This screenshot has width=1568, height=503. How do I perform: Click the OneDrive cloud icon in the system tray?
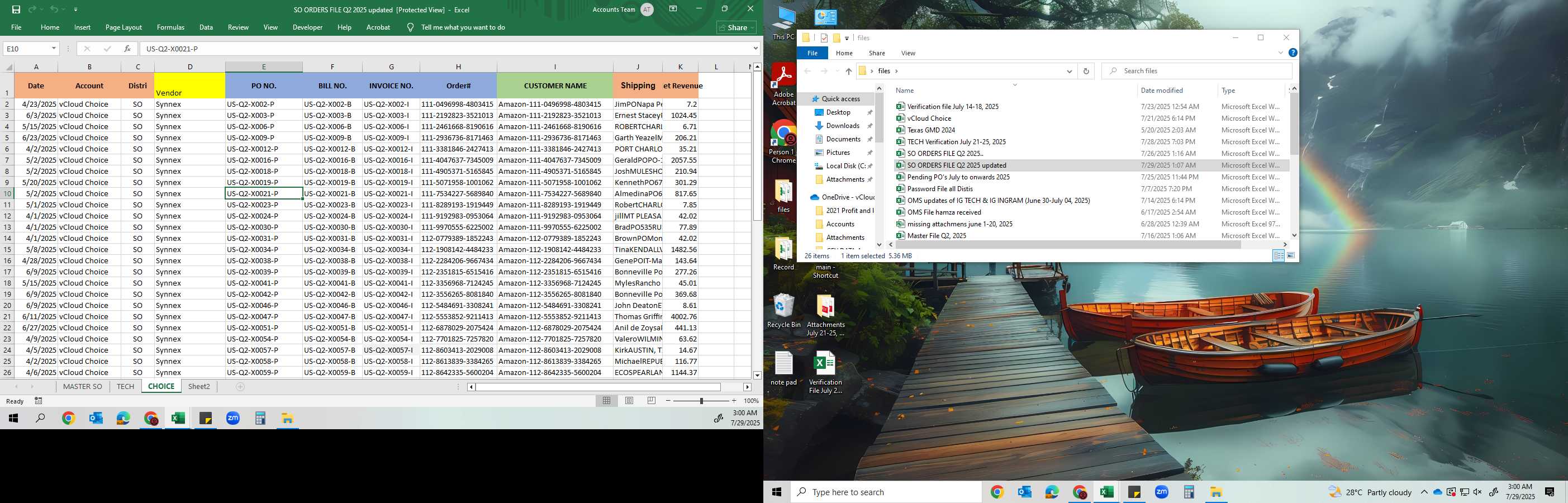[x=1438, y=492]
